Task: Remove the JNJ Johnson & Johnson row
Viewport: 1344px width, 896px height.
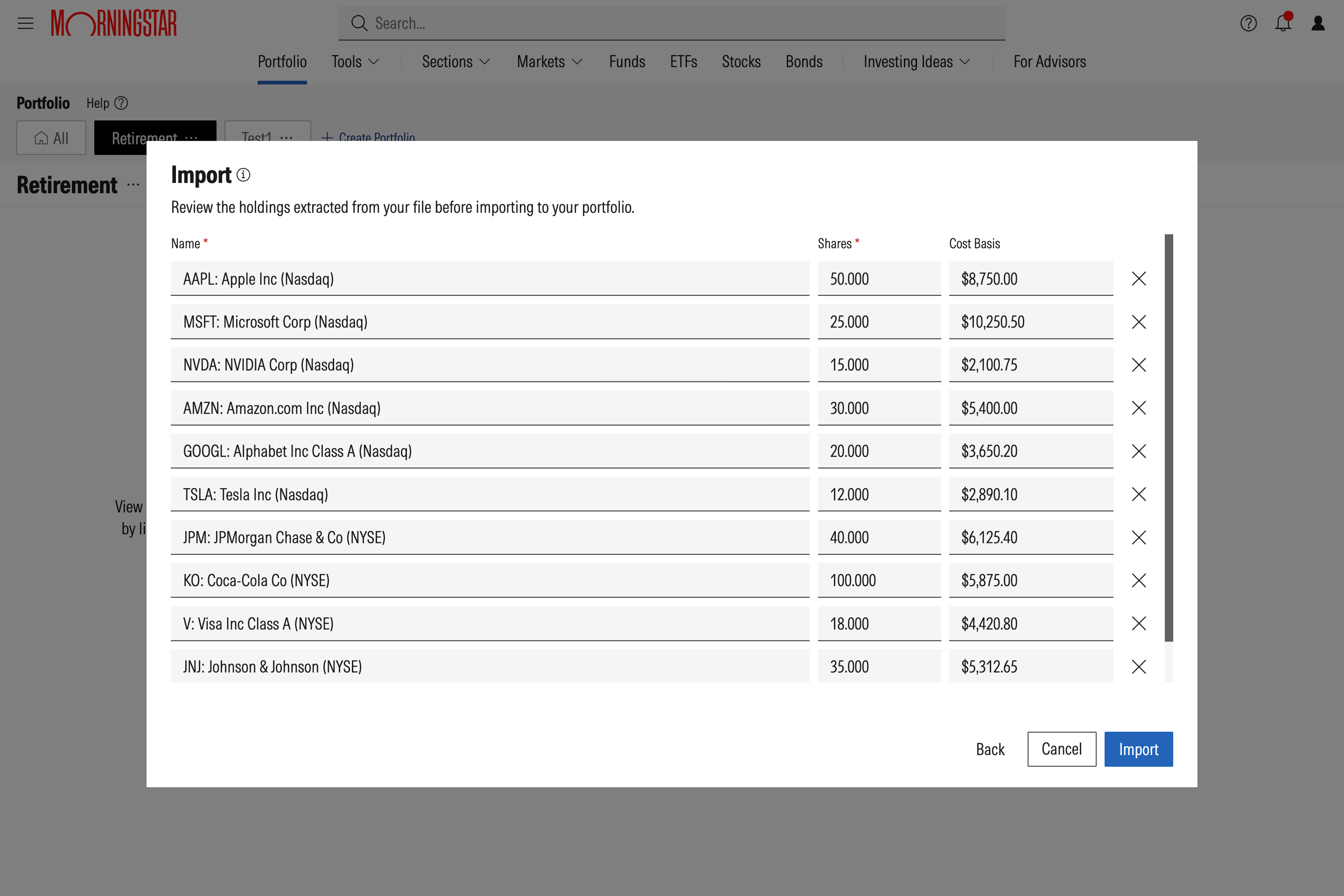Action: (1139, 667)
